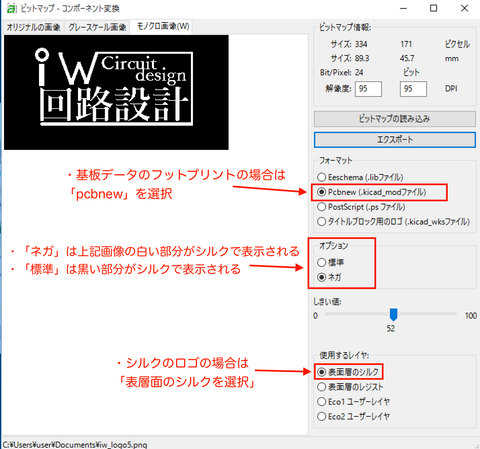Select 表面層のレジスト layer
The image size is (480, 449).
point(350,387)
